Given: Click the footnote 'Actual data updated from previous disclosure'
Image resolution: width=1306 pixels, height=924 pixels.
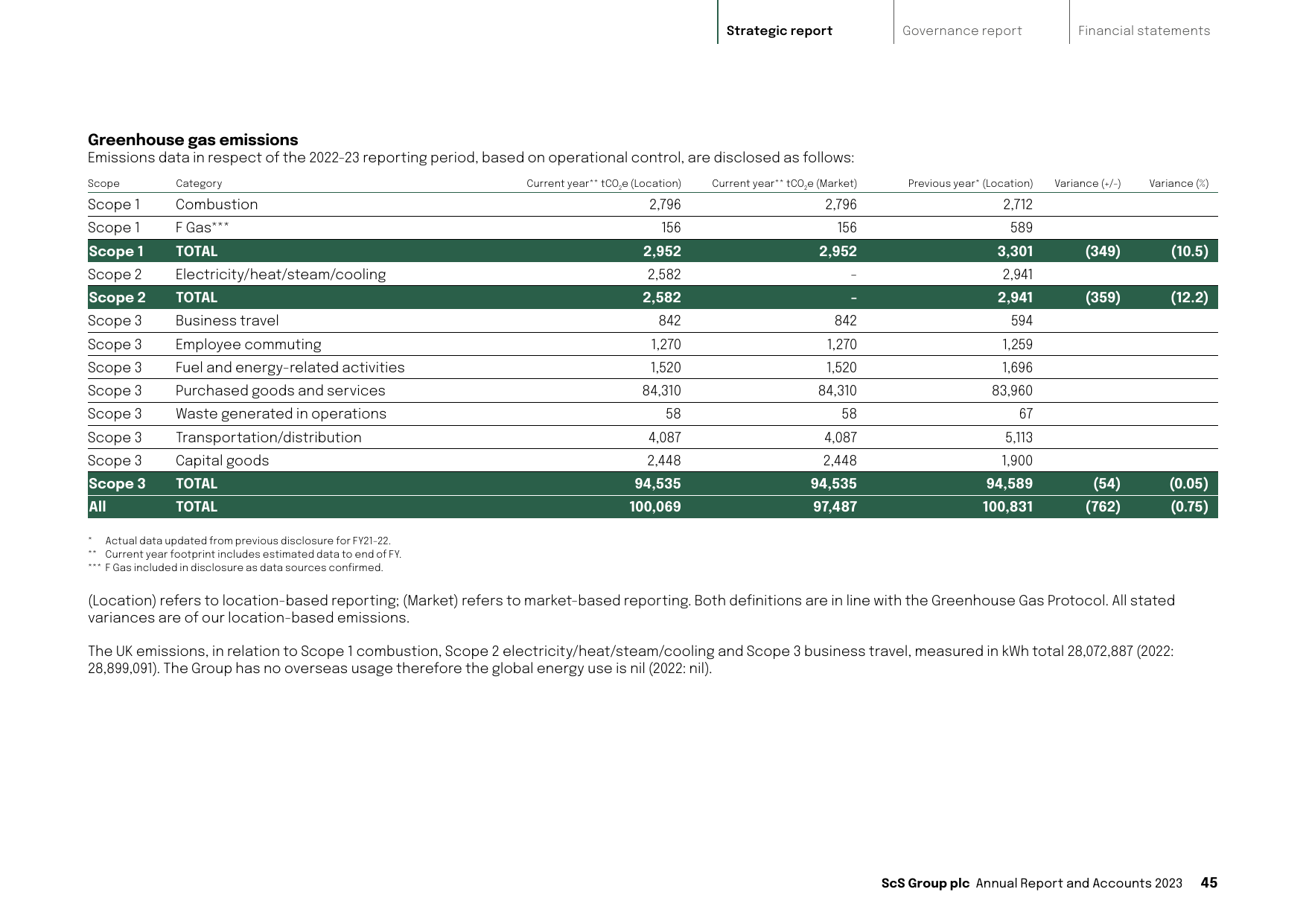Looking at the screenshot, I should [x=248, y=541].
